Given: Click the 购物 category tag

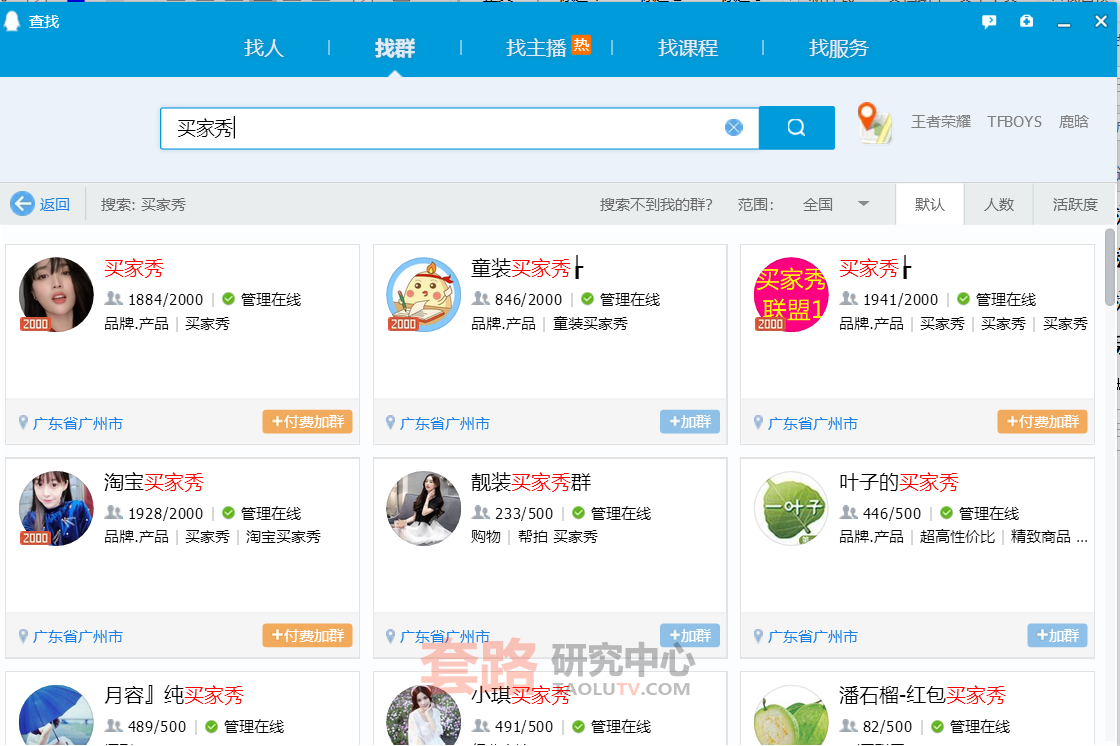Looking at the screenshot, I should (x=486, y=537).
